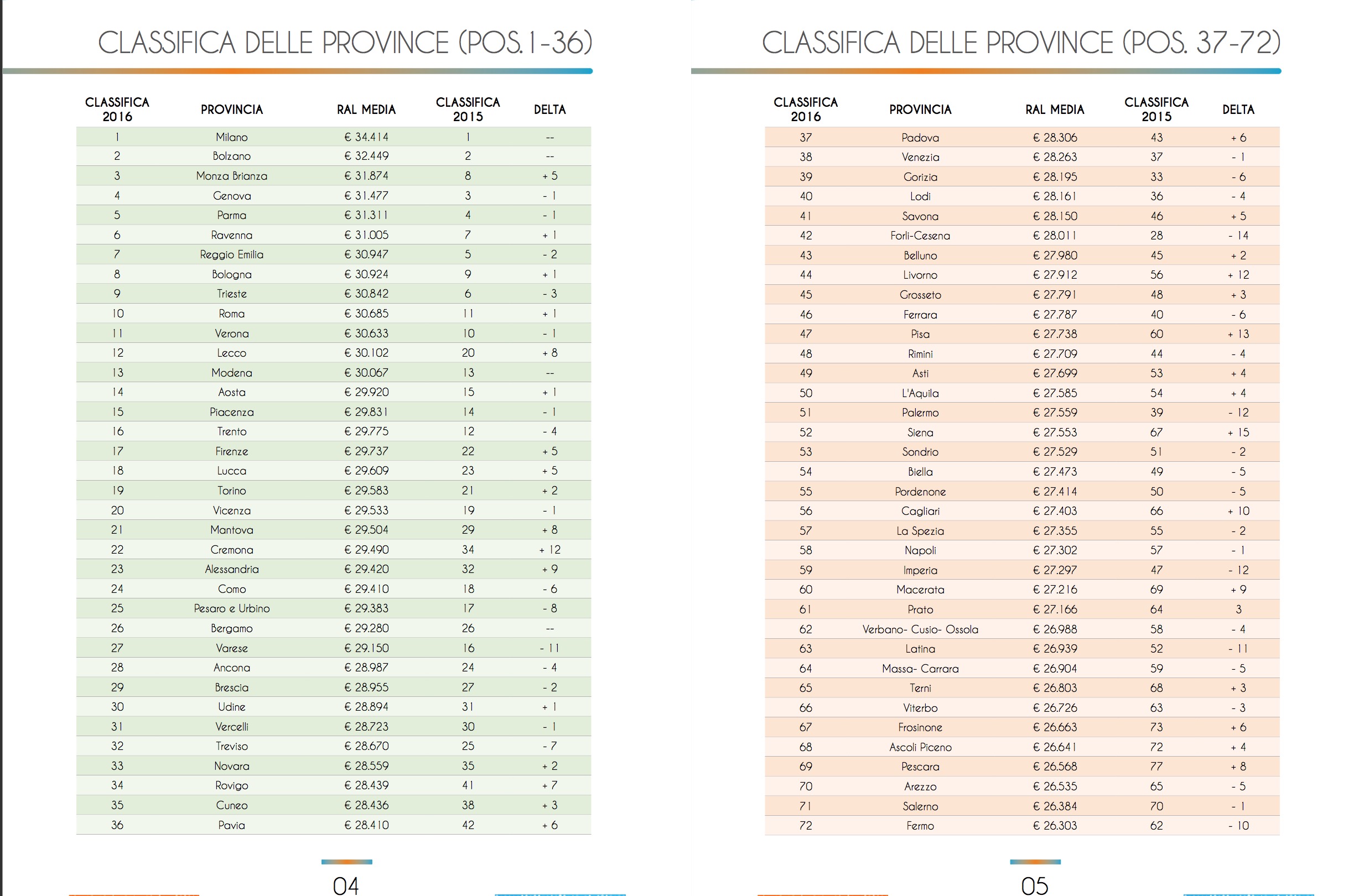
Task: Select the Pesaro e Urbino row name
Action: point(231,608)
